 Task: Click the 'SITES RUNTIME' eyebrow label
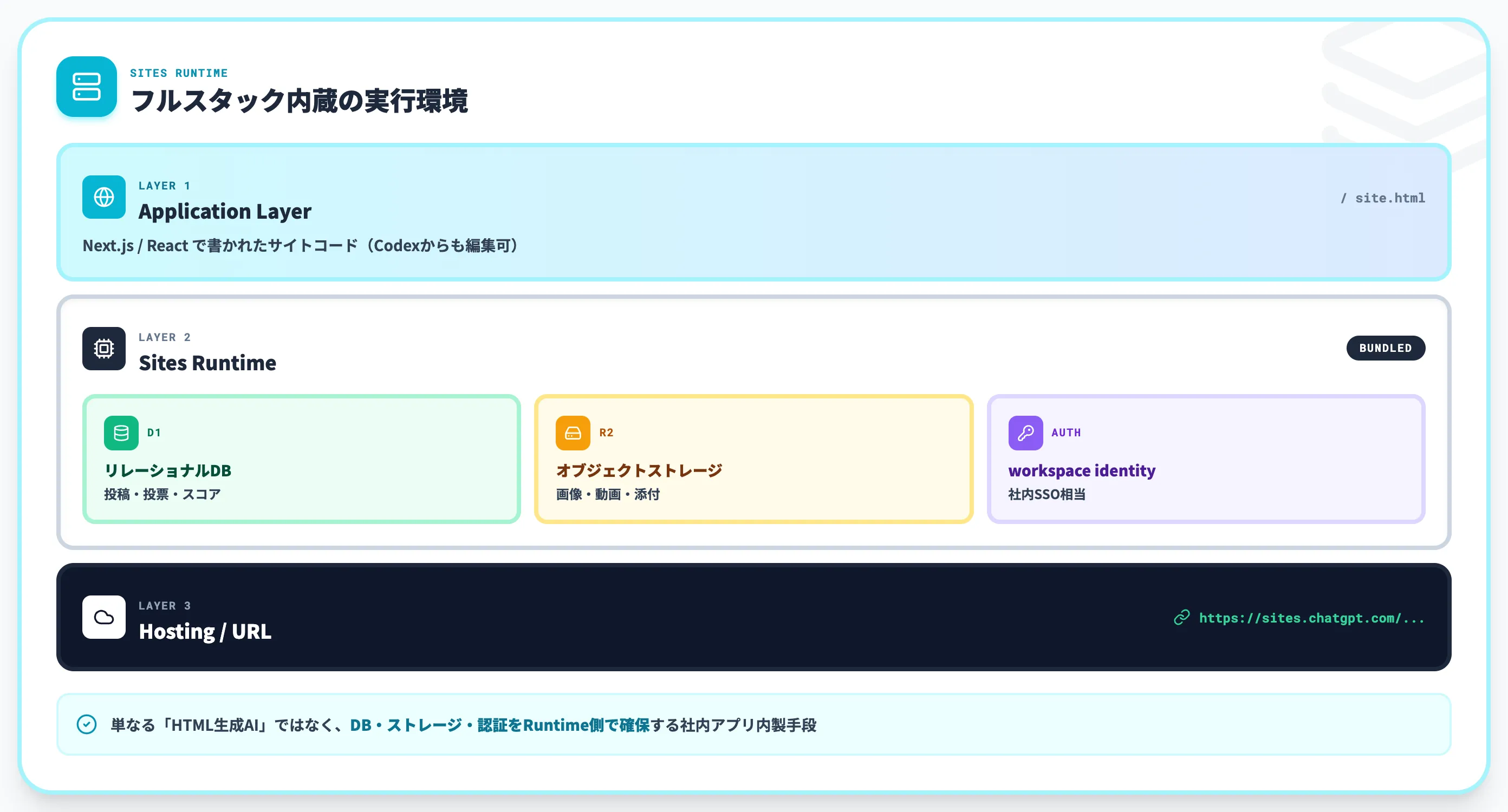coord(179,73)
